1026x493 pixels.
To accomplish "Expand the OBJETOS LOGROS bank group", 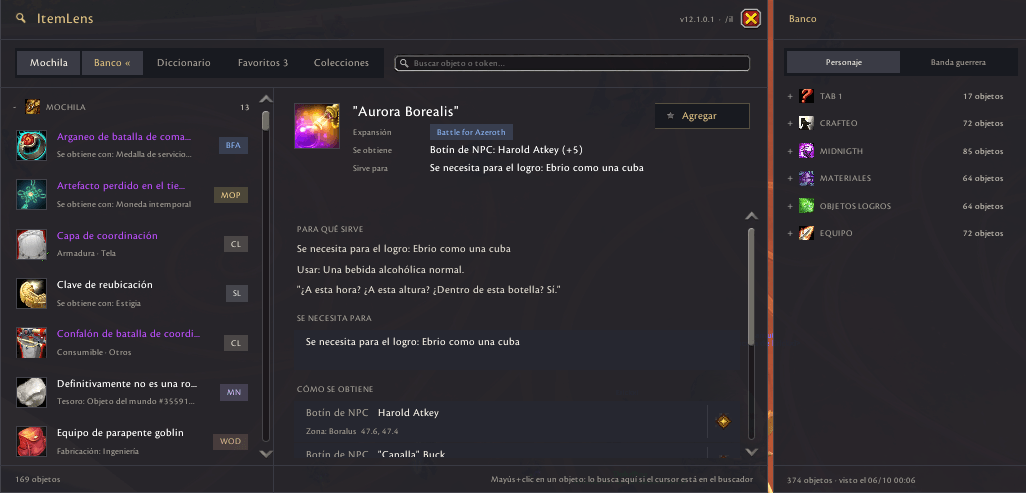I will pyautogui.click(x=790, y=206).
